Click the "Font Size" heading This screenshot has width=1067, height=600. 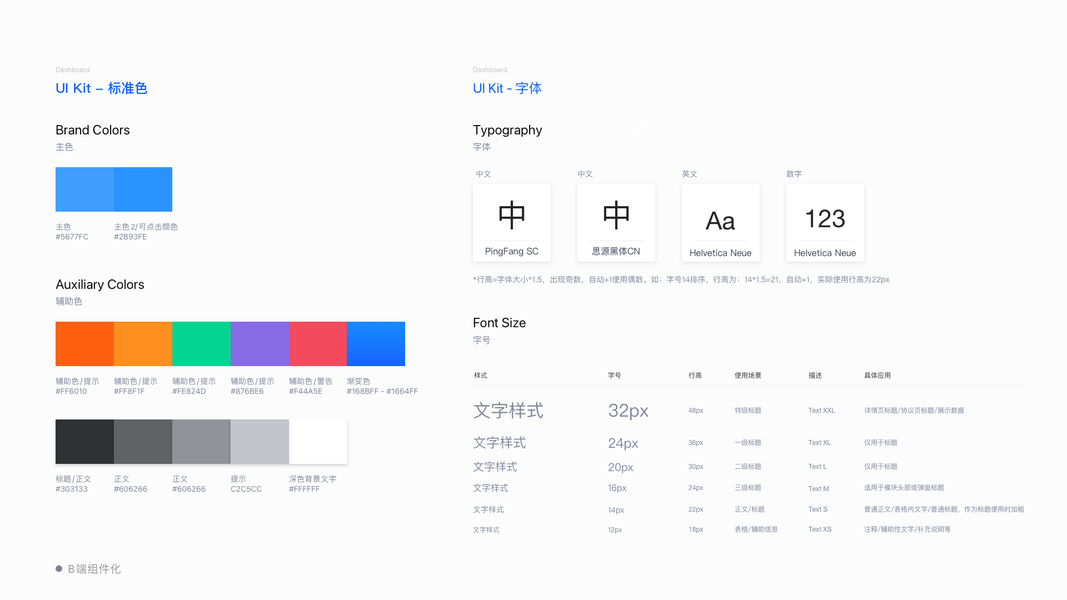[499, 323]
